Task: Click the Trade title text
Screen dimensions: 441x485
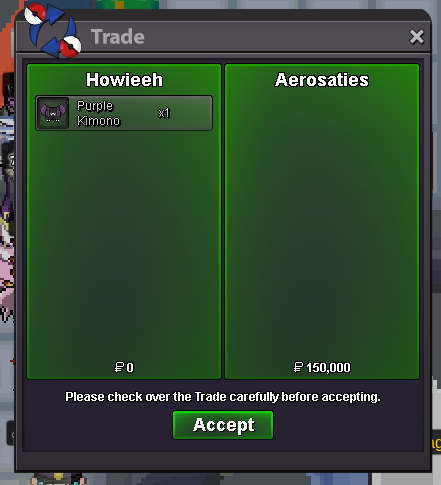Action: (x=118, y=37)
